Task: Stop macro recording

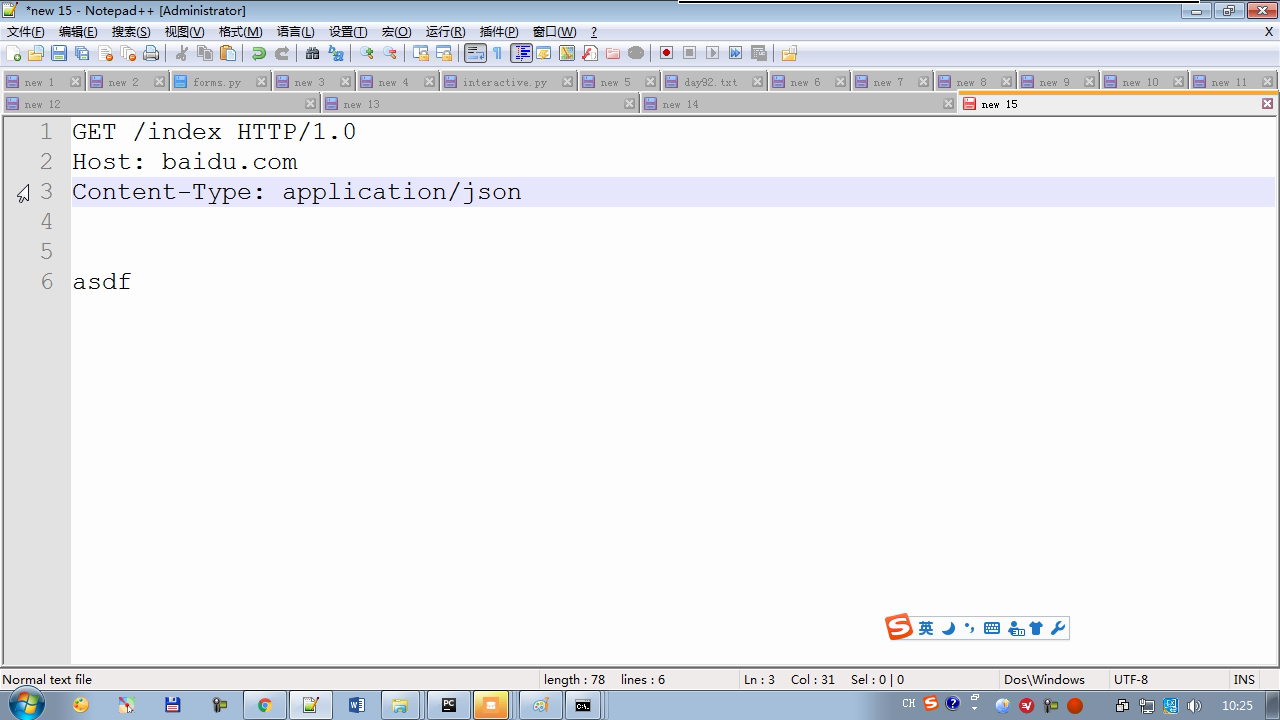Action: pos(689,54)
